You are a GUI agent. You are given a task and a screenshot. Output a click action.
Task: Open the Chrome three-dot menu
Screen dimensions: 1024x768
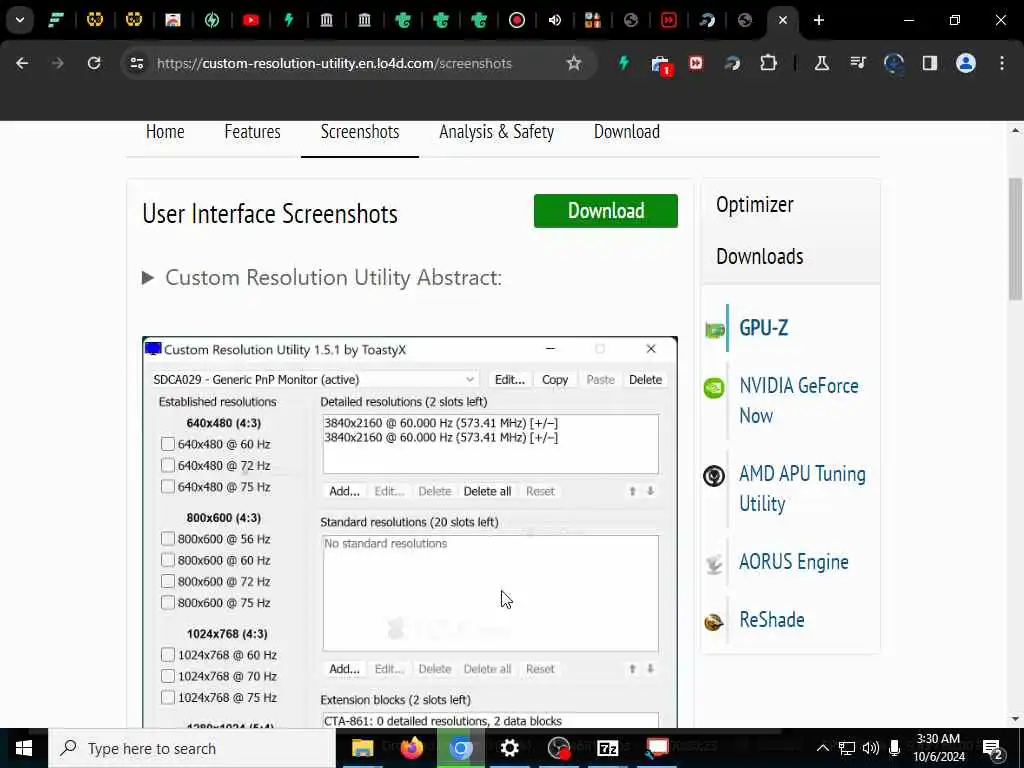click(x=1002, y=63)
